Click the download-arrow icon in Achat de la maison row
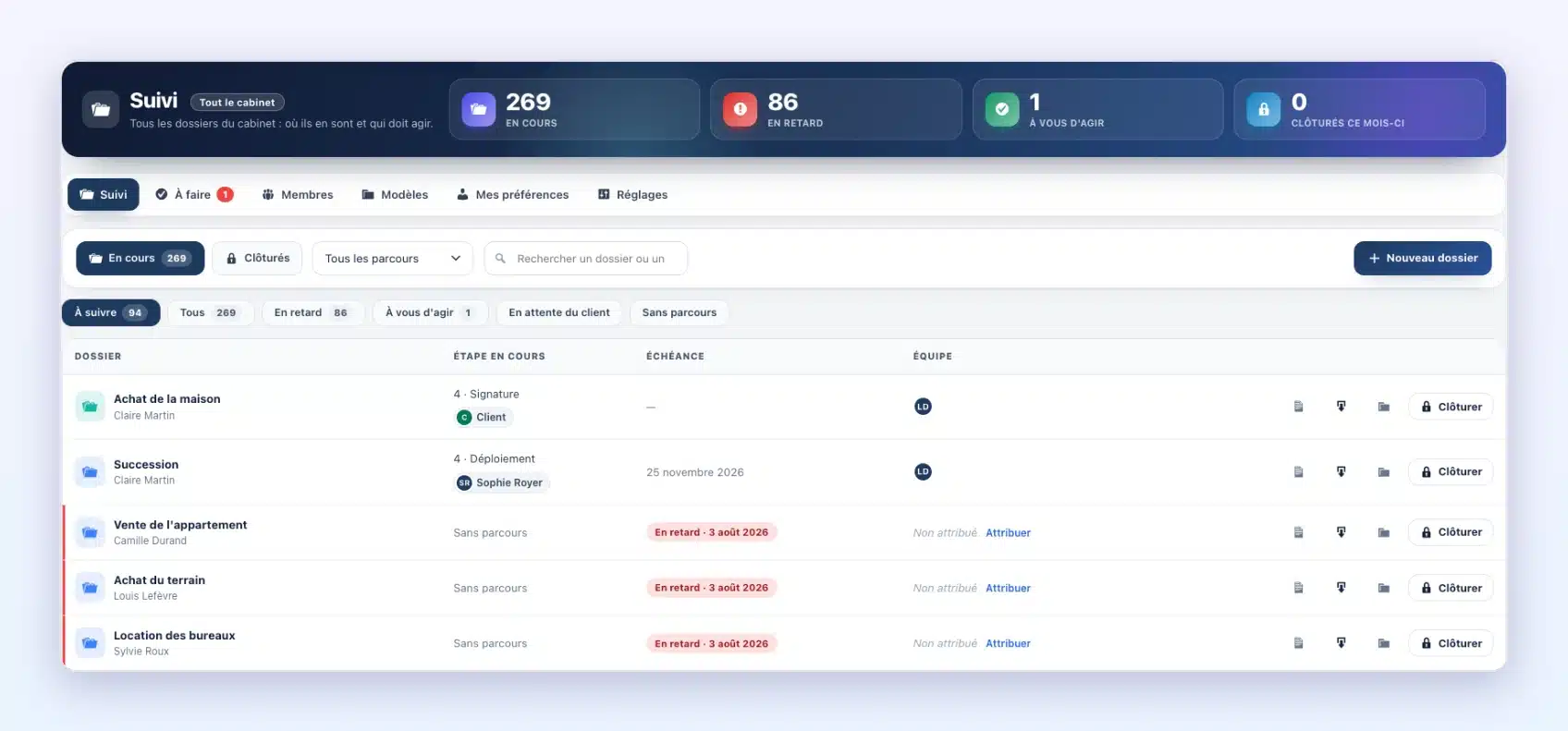 [x=1341, y=407]
